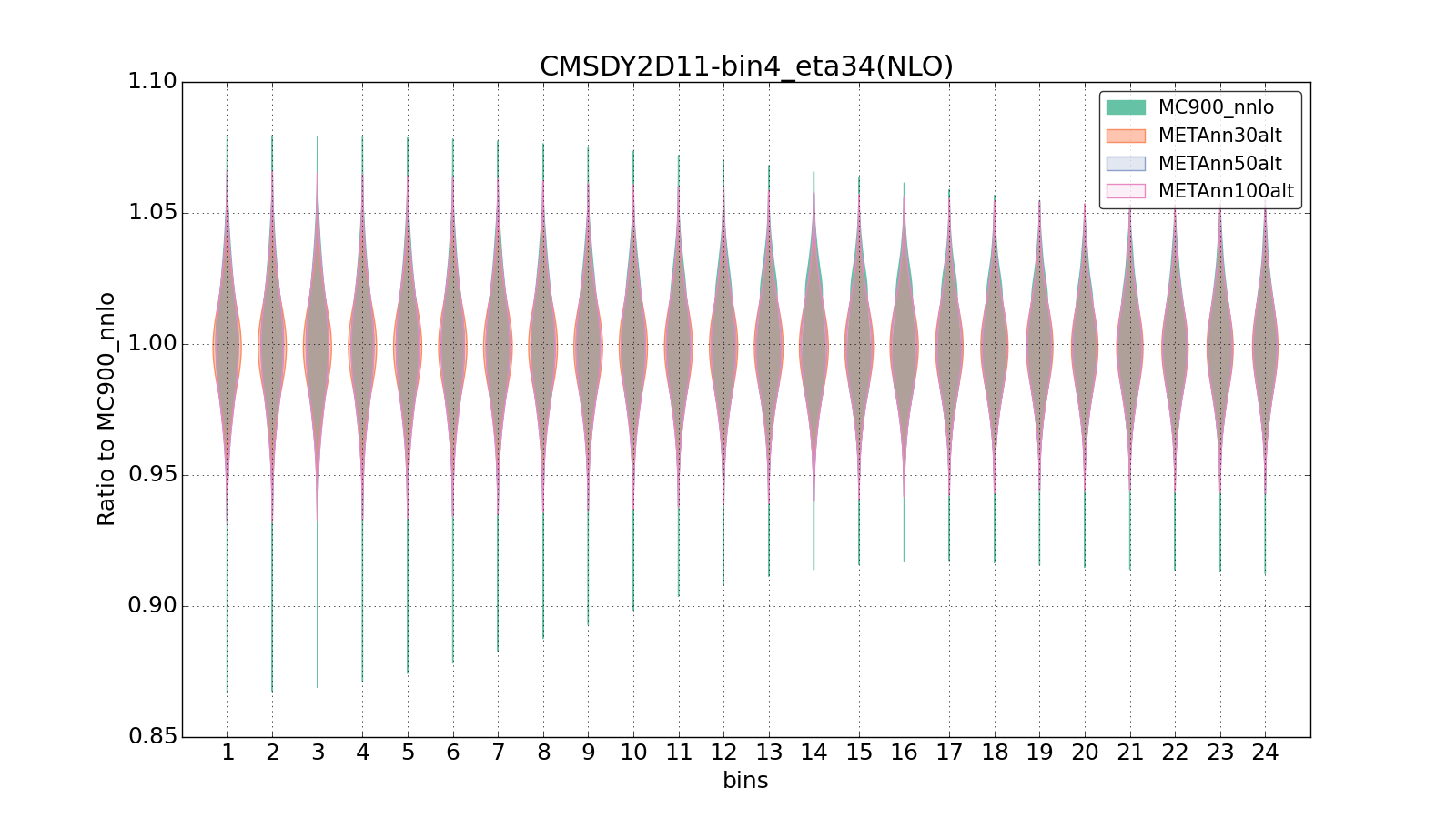Click x-axis tick label 17

click(949, 753)
